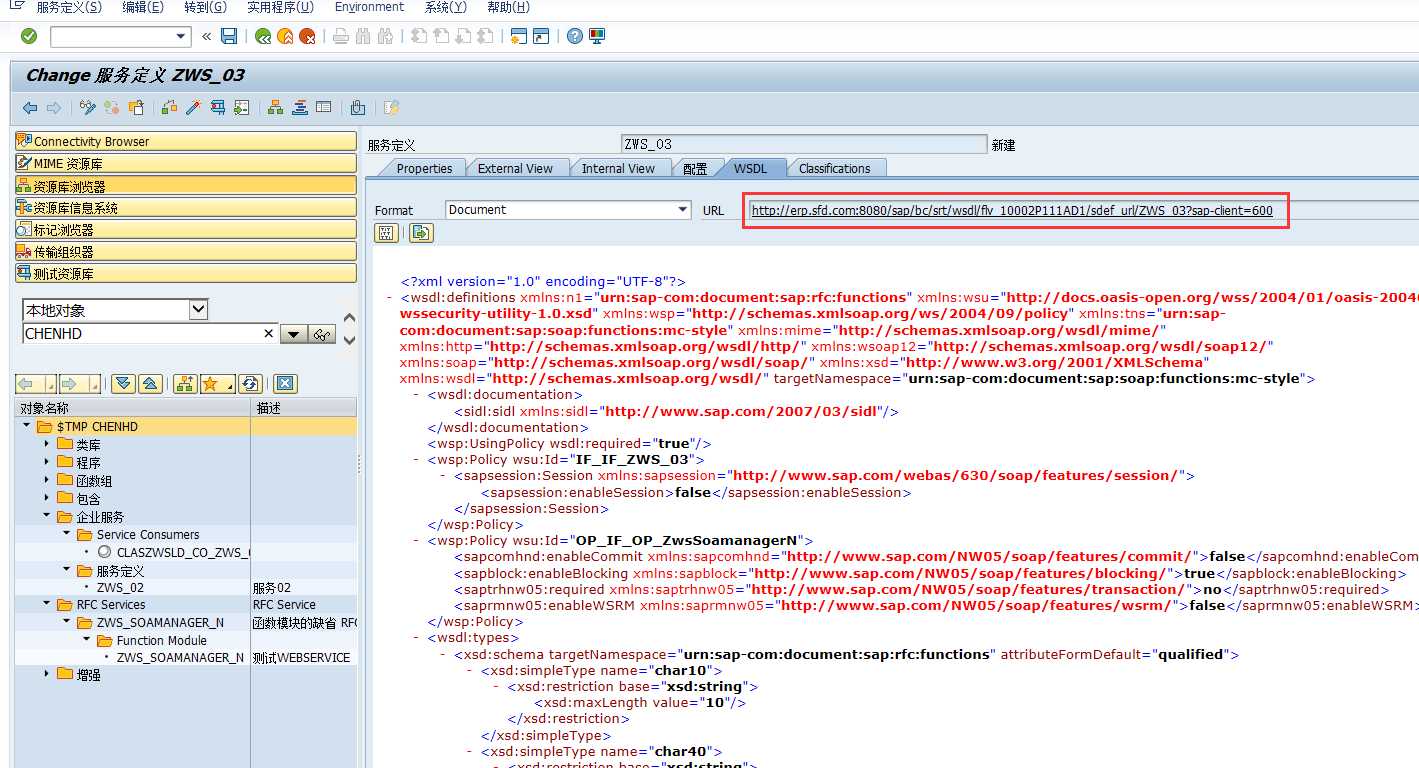Click the red Cancel icon
1419x768 pixels.
[307, 37]
